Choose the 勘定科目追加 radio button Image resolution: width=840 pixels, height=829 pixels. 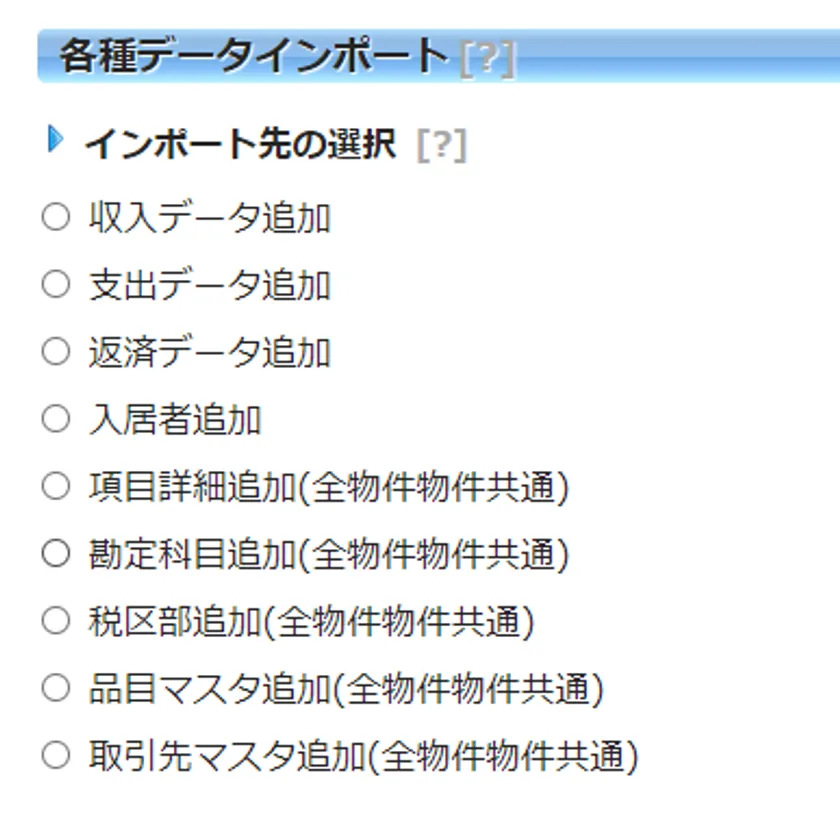(56, 553)
